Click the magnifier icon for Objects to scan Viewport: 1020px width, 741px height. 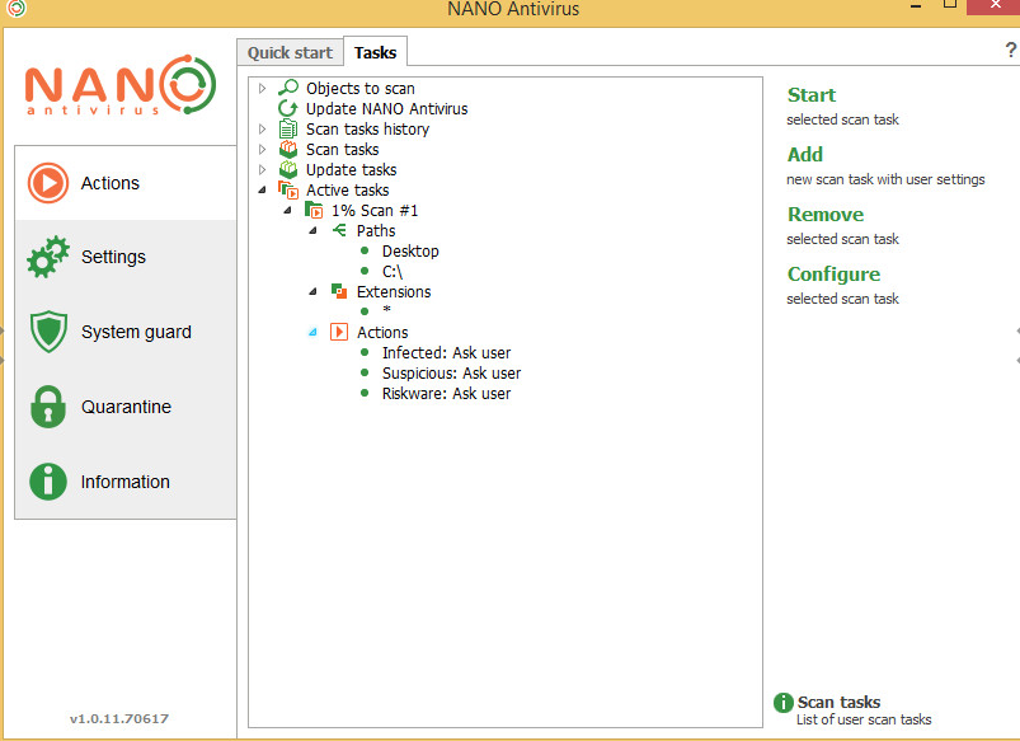click(288, 88)
